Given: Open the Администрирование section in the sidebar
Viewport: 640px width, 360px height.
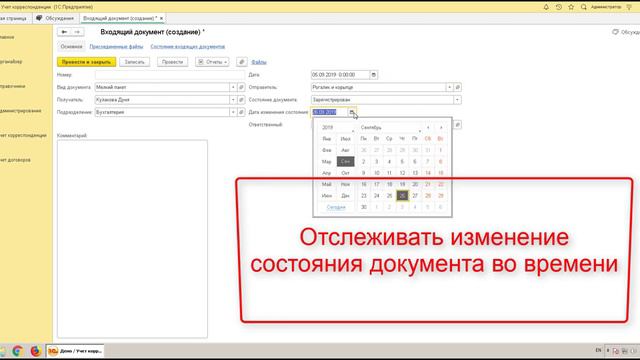Looking at the screenshot, I should [20, 111].
